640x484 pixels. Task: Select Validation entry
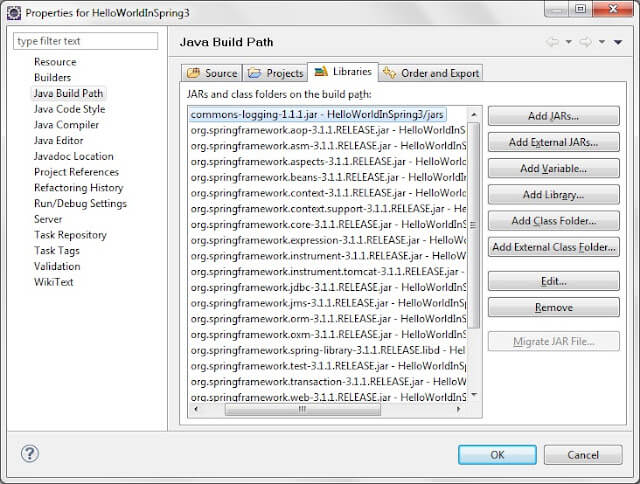pos(57,266)
